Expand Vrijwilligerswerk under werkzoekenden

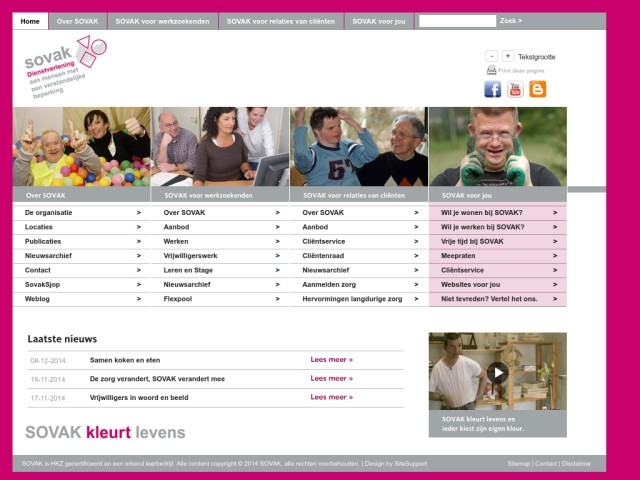(220, 256)
